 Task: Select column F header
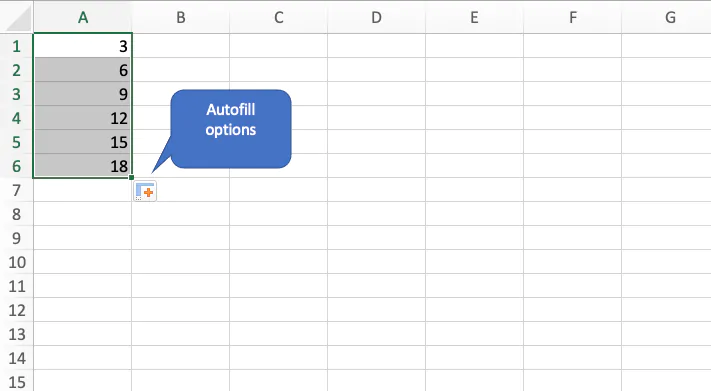[572, 18]
